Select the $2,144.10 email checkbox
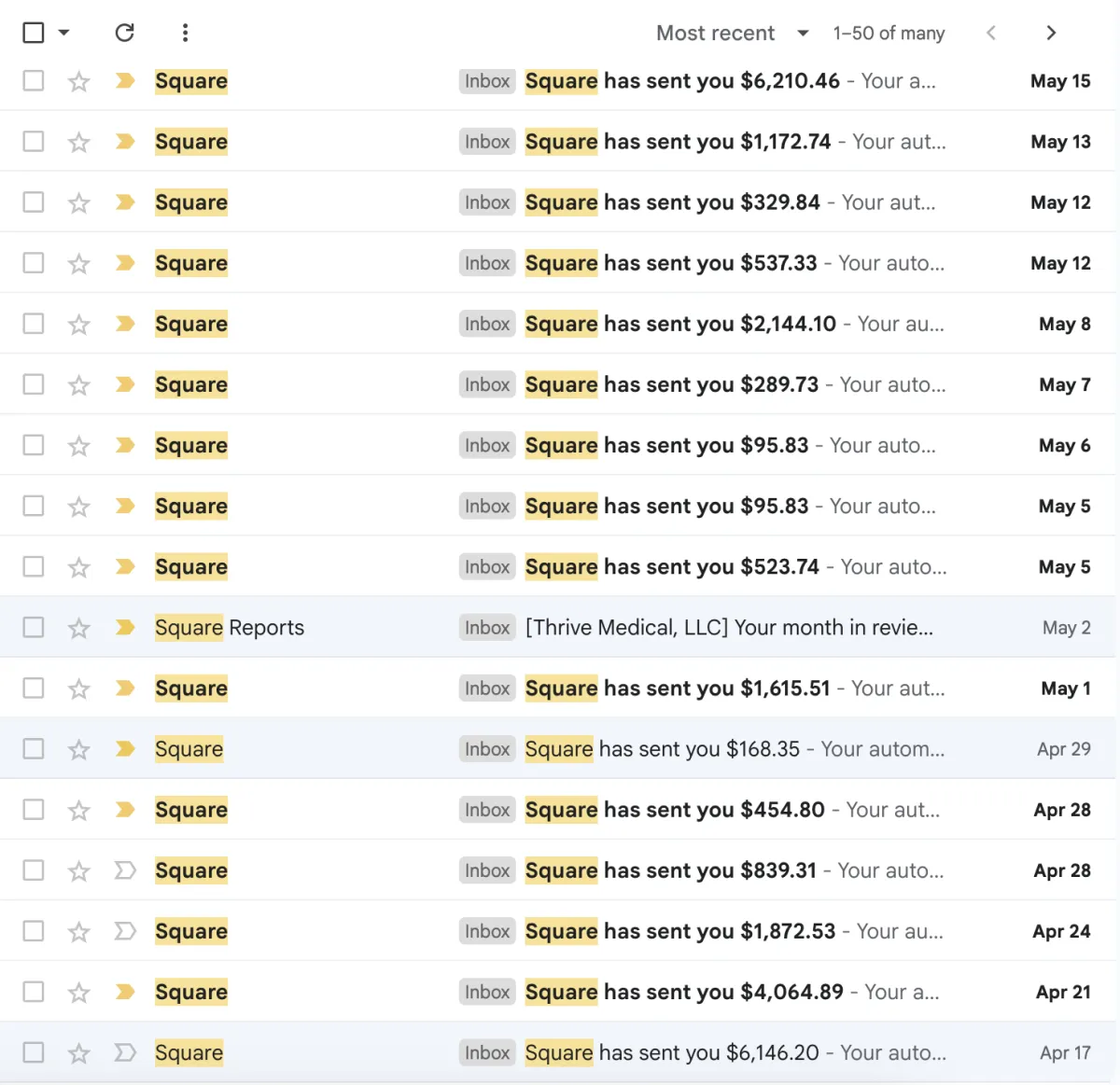The width and height of the screenshot is (1120, 1085). coord(34,324)
